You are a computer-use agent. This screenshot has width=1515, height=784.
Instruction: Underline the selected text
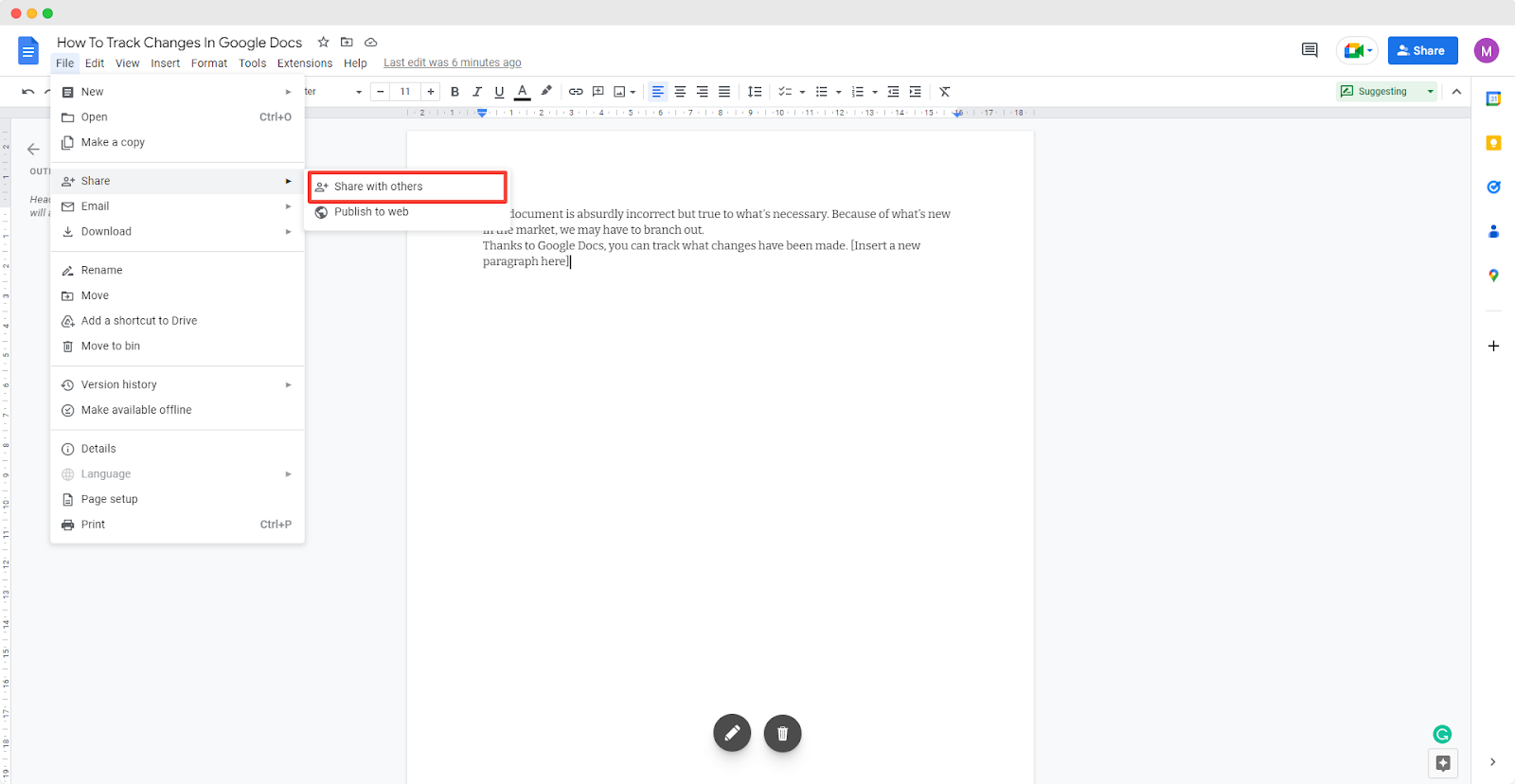499,92
